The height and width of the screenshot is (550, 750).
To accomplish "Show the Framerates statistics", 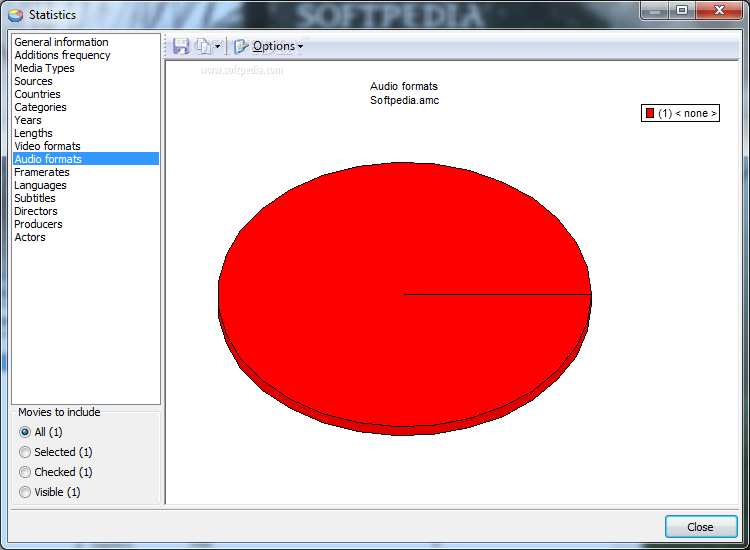I will (x=86, y=172).
